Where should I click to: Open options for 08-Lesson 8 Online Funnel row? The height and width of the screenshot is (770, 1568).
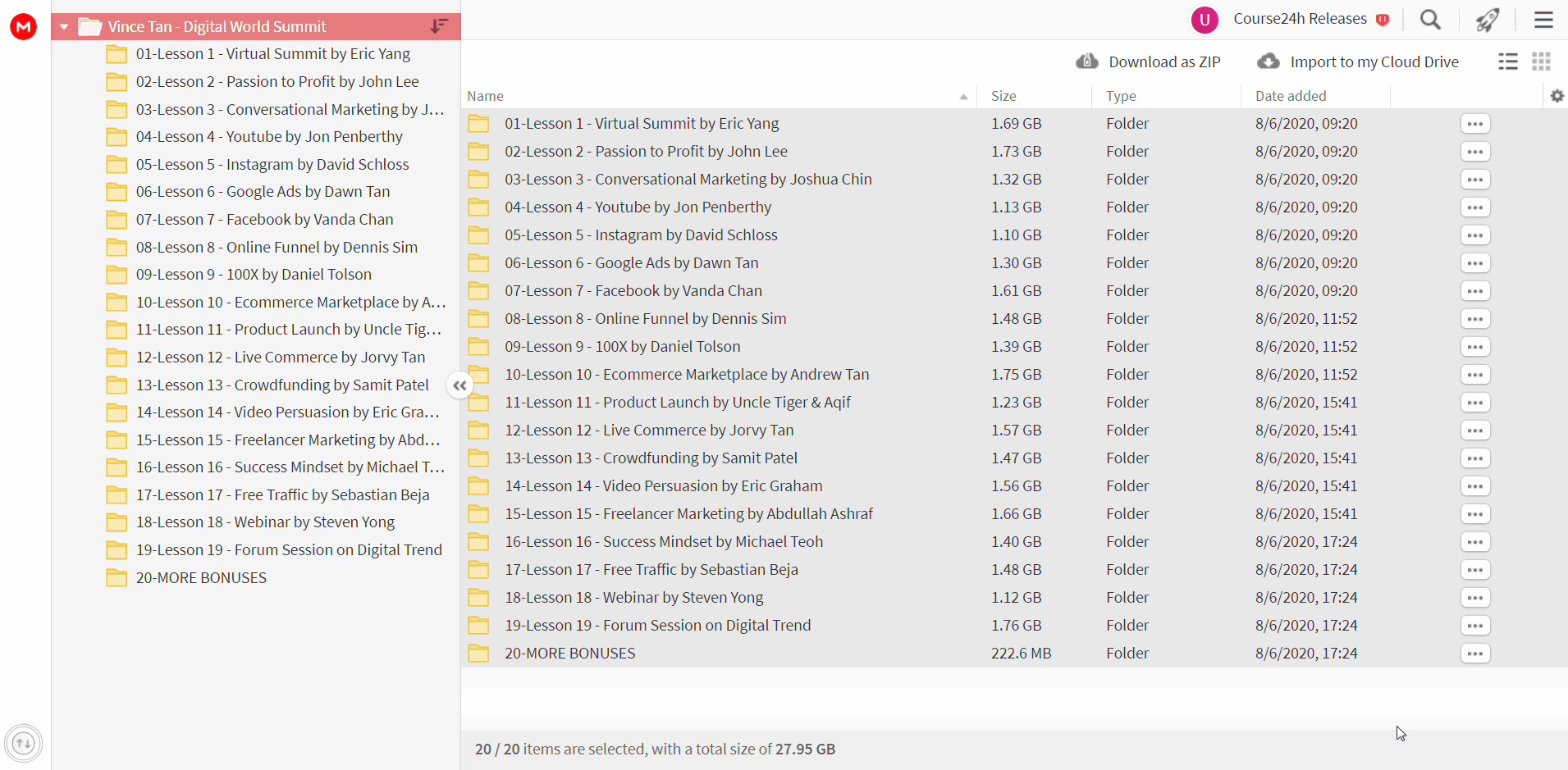point(1475,319)
